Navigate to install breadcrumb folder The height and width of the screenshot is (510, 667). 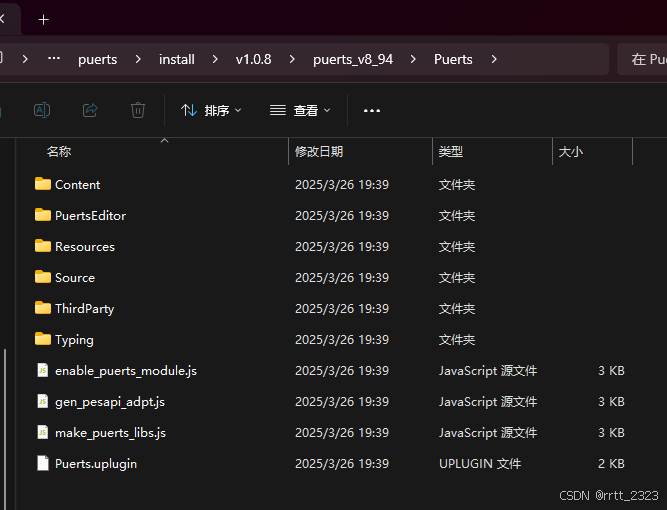[x=177, y=59]
